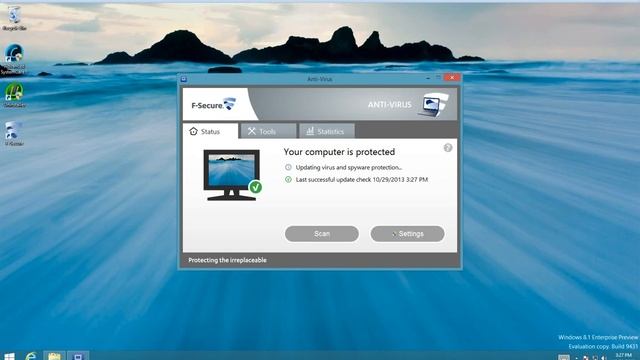Click the taskbar clock showing 3:27 PM
The width and height of the screenshot is (640, 360).
pyautogui.click(x=623, y=356)
